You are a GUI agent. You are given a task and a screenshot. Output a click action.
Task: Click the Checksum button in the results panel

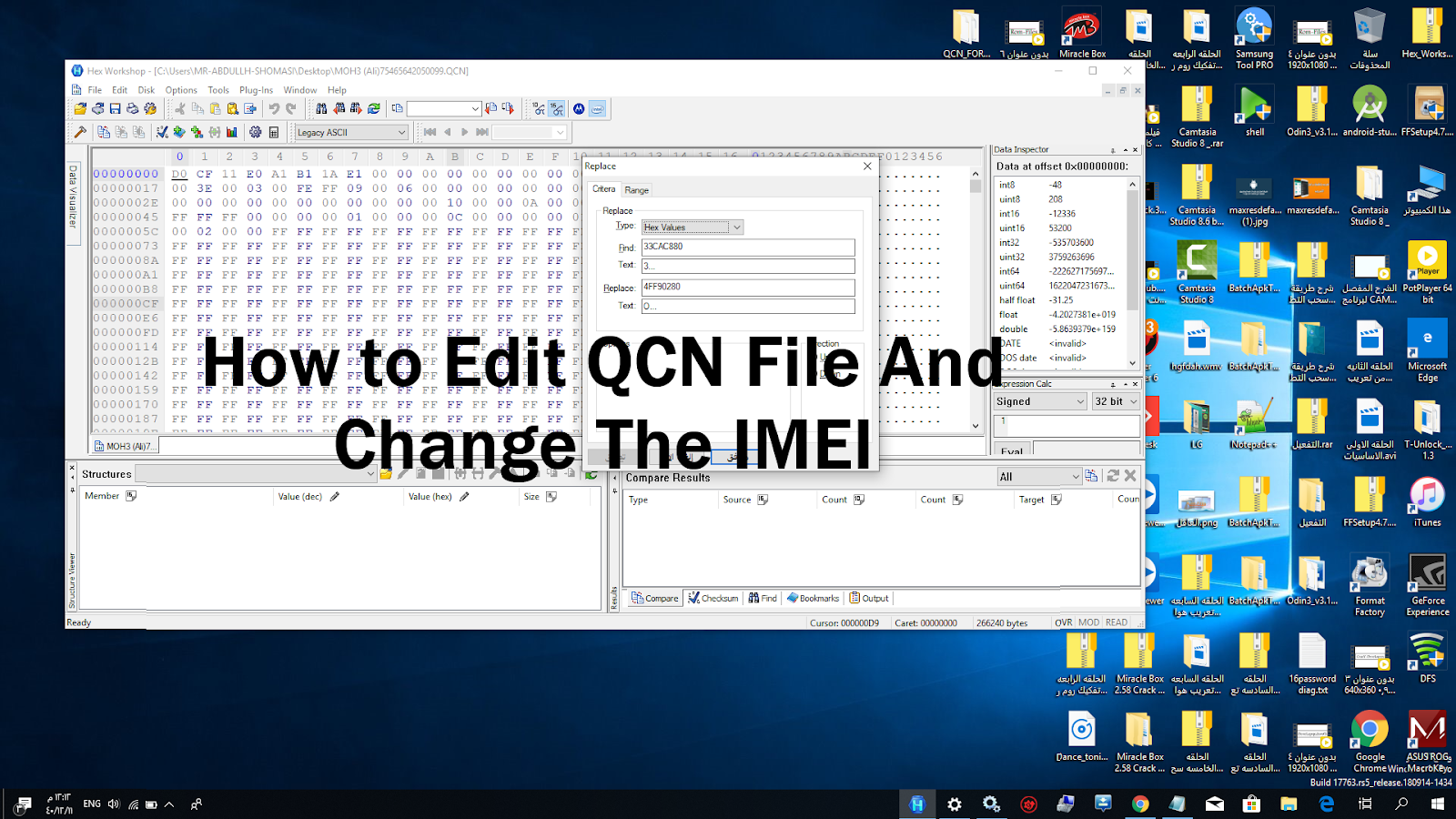[713, 598]
